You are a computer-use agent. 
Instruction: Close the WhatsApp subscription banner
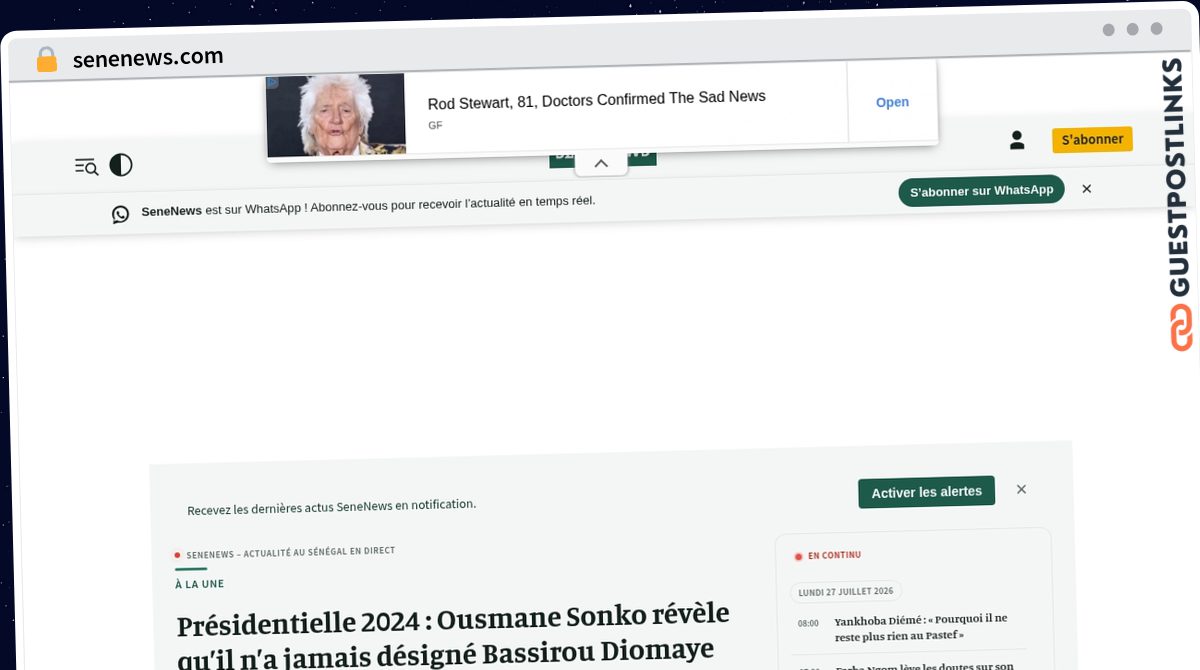pyautogui.click(x=1087, y=188)
